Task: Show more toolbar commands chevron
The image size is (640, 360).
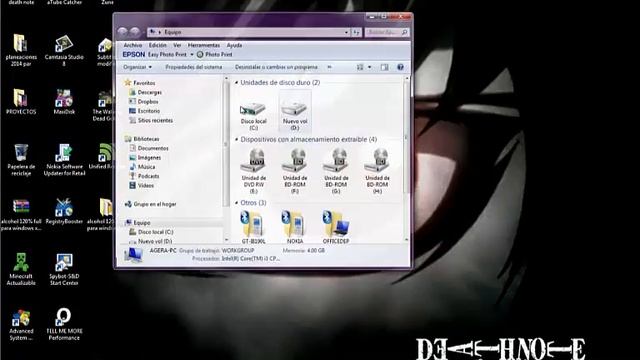Action: point(329,67)
